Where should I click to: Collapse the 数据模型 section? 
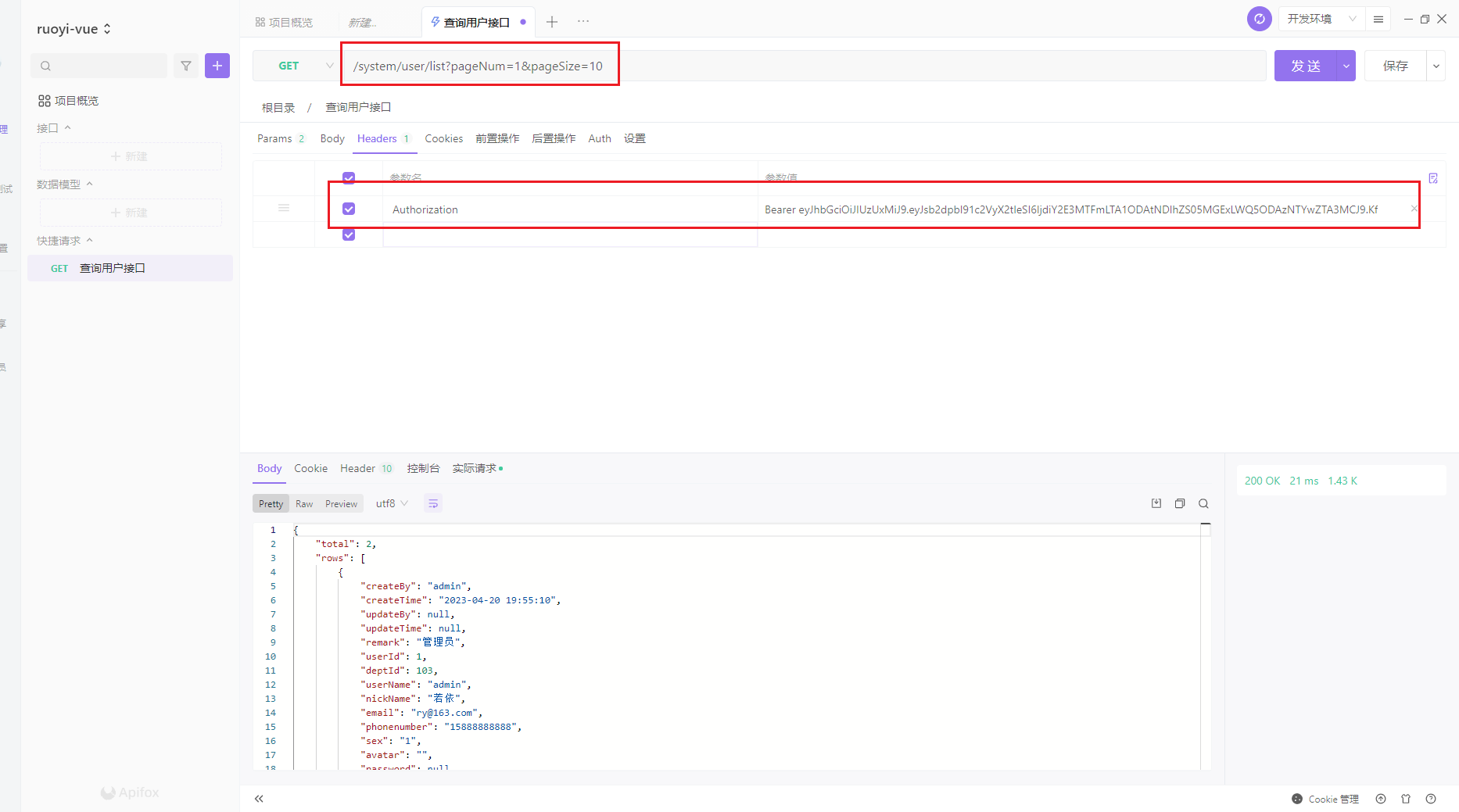click(x=65, y=184)
